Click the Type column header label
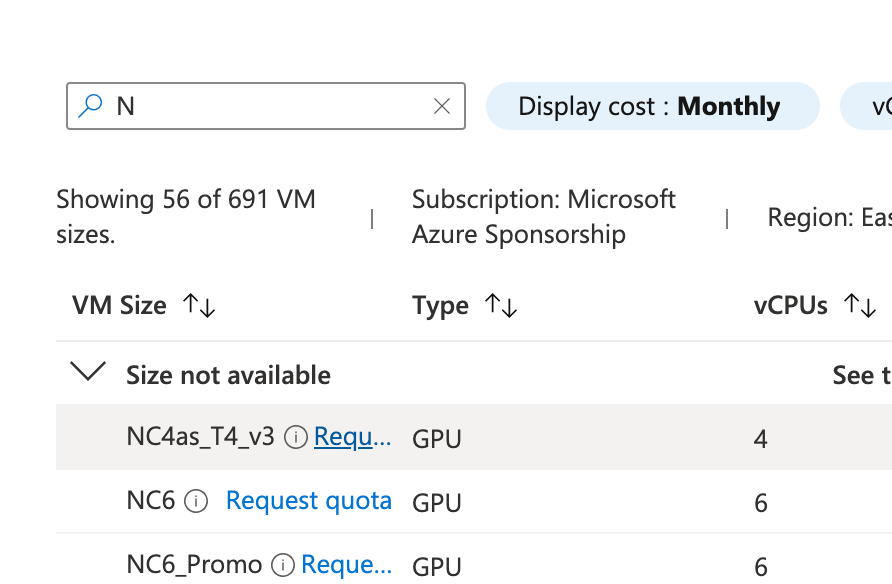This screenshot has height=584, width=892. (440, 306)
